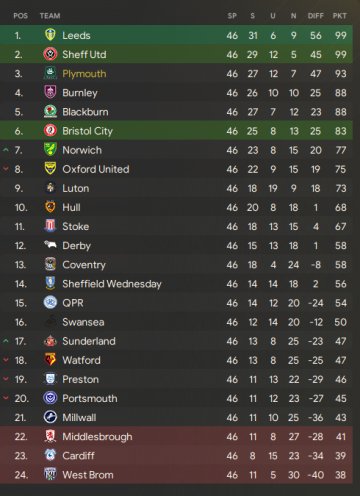The height and width of the screenshot is (496, 360).
Task: Select the Watford club badge
Action: 50,360
